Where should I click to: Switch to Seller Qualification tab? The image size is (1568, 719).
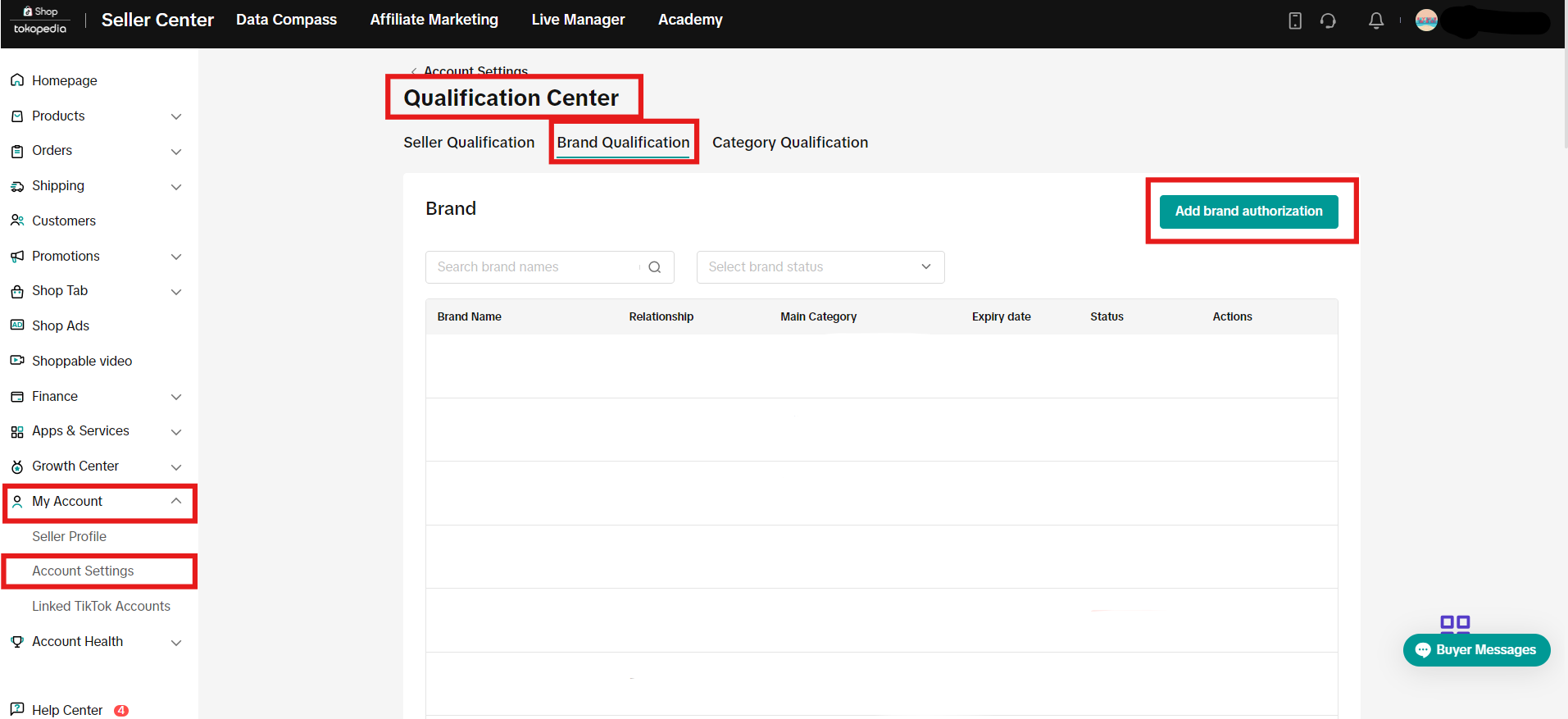469,143
